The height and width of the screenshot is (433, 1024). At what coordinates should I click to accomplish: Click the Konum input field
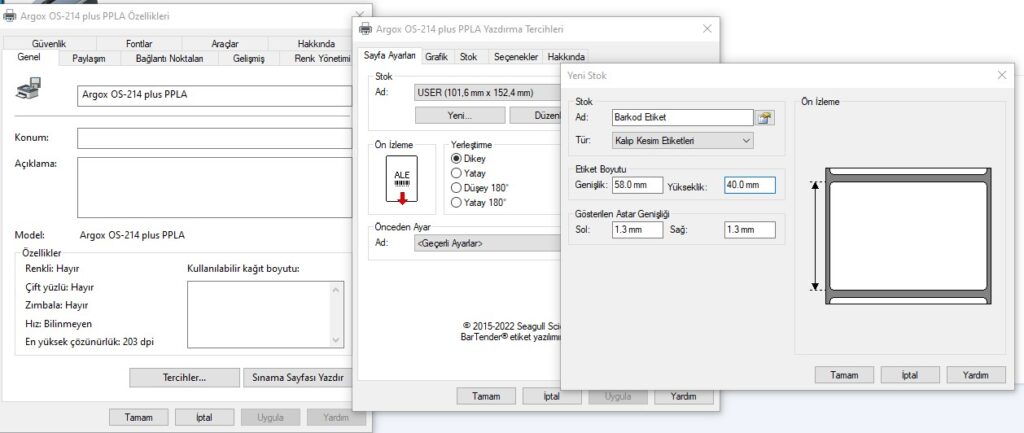pos(215,138)
